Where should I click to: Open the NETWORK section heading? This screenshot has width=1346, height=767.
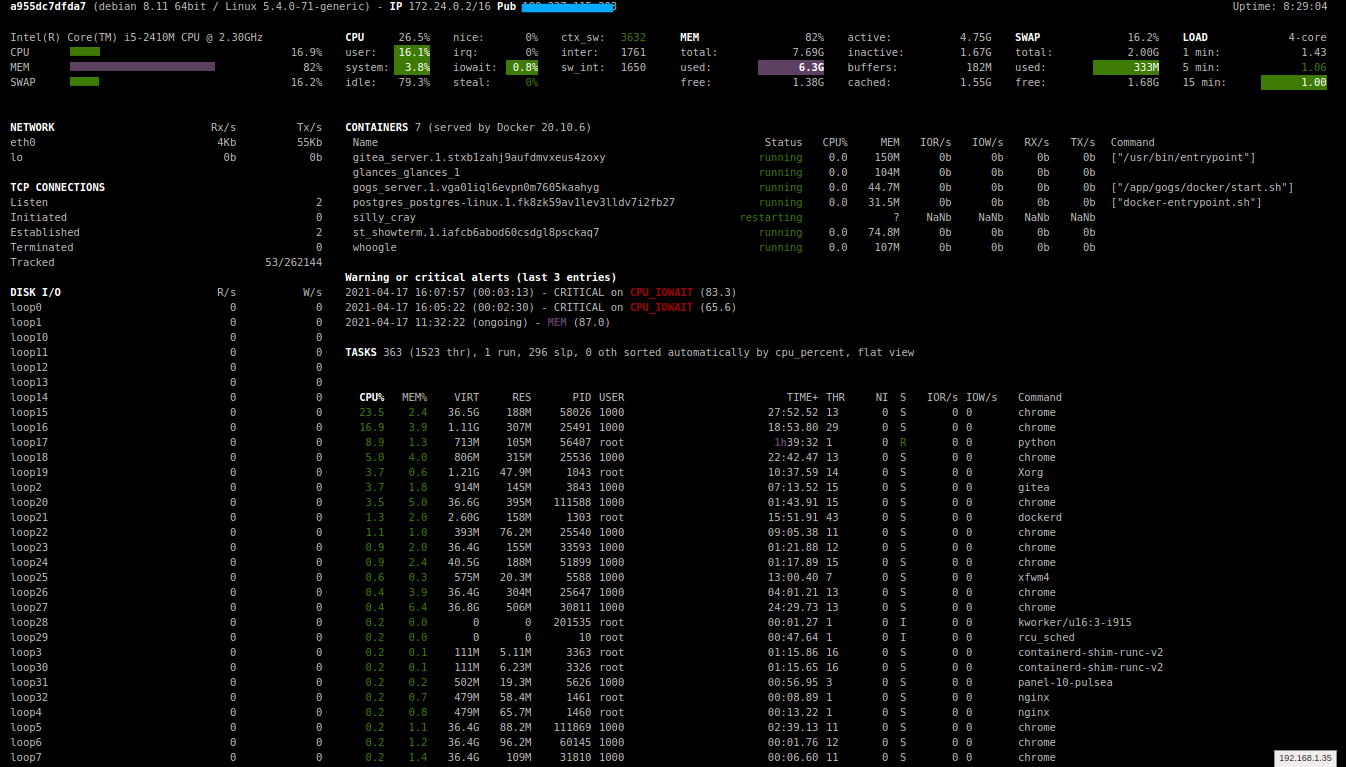coord(32,127)
